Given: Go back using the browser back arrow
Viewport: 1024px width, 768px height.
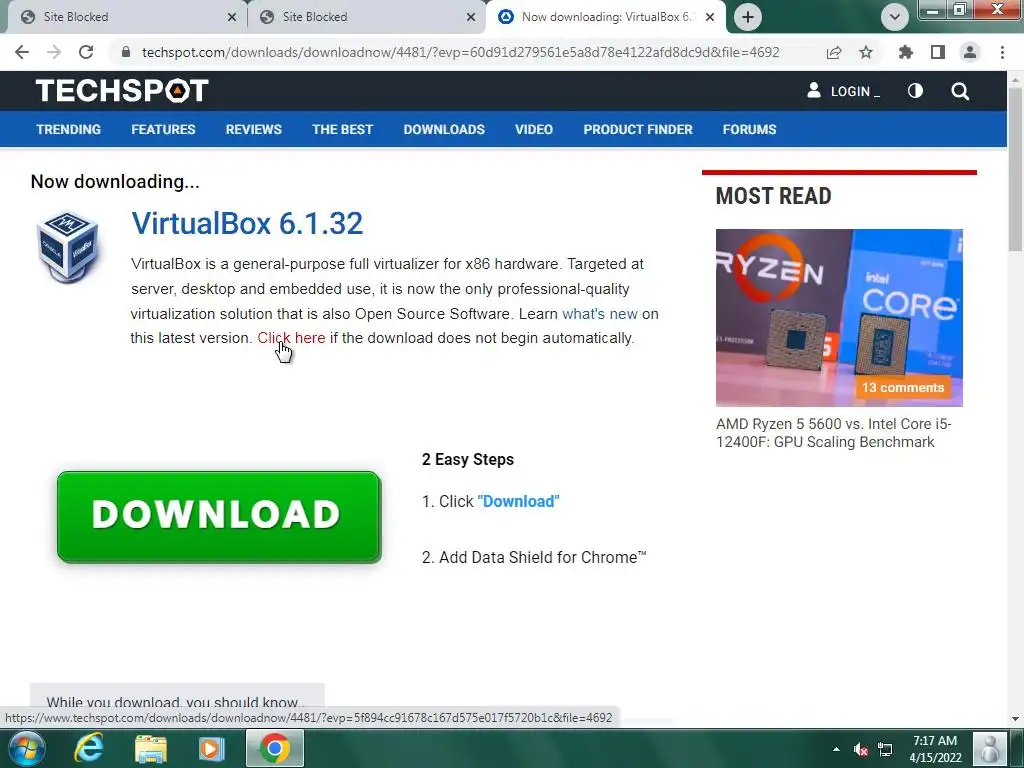Looking at the screenshot, I should tap(22, 52).
